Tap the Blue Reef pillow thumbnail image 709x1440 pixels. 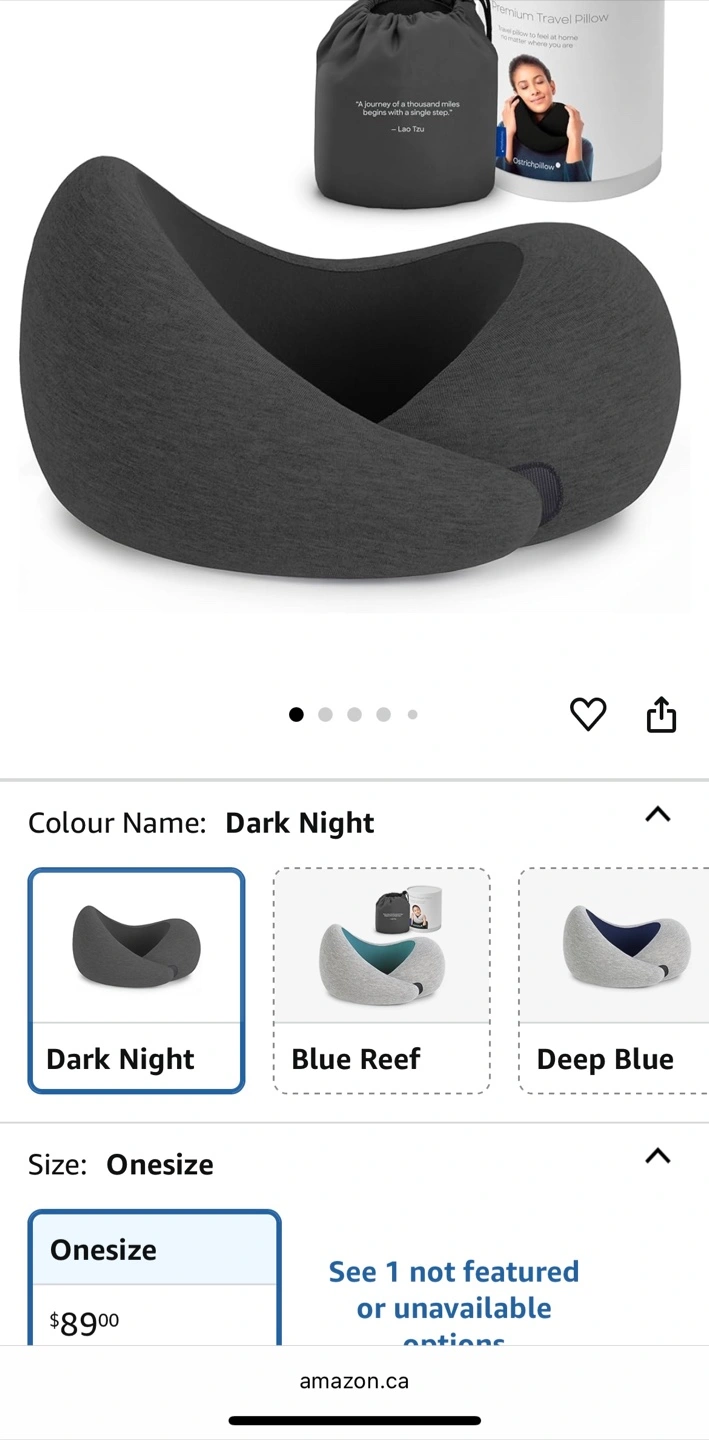click(382, 944)
